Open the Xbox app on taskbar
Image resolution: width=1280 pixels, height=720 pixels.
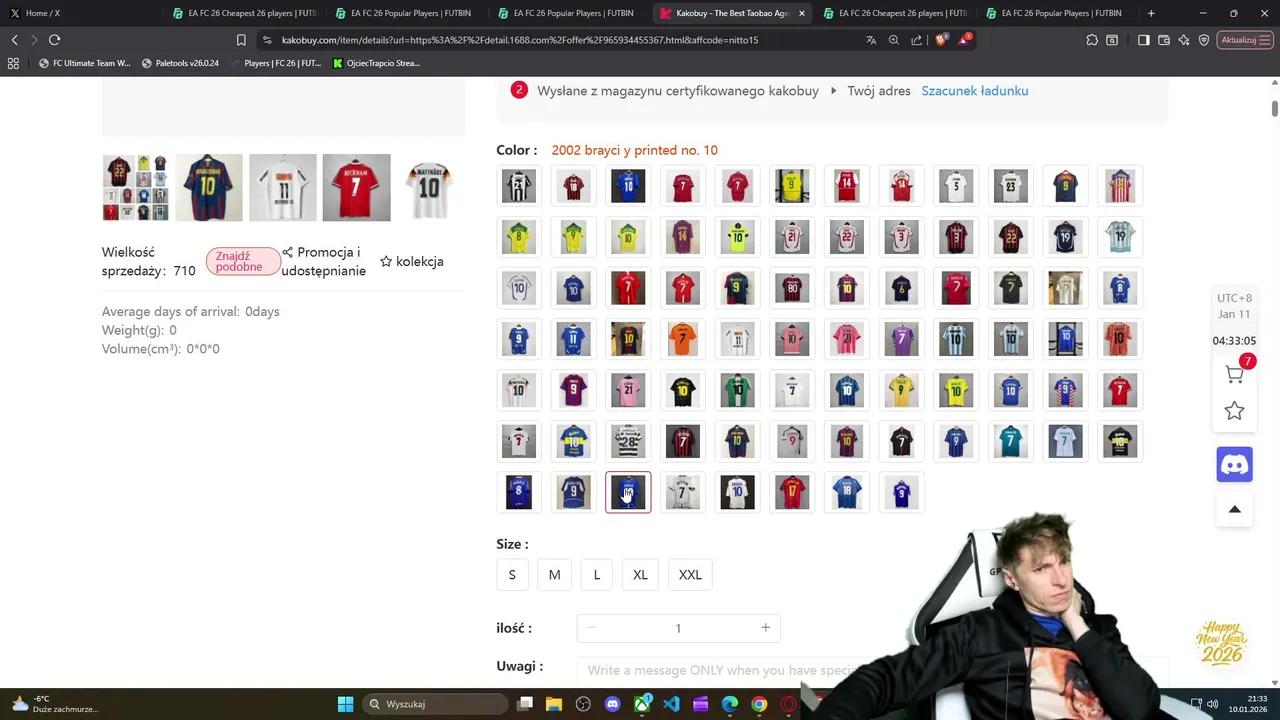pos(642,704)
